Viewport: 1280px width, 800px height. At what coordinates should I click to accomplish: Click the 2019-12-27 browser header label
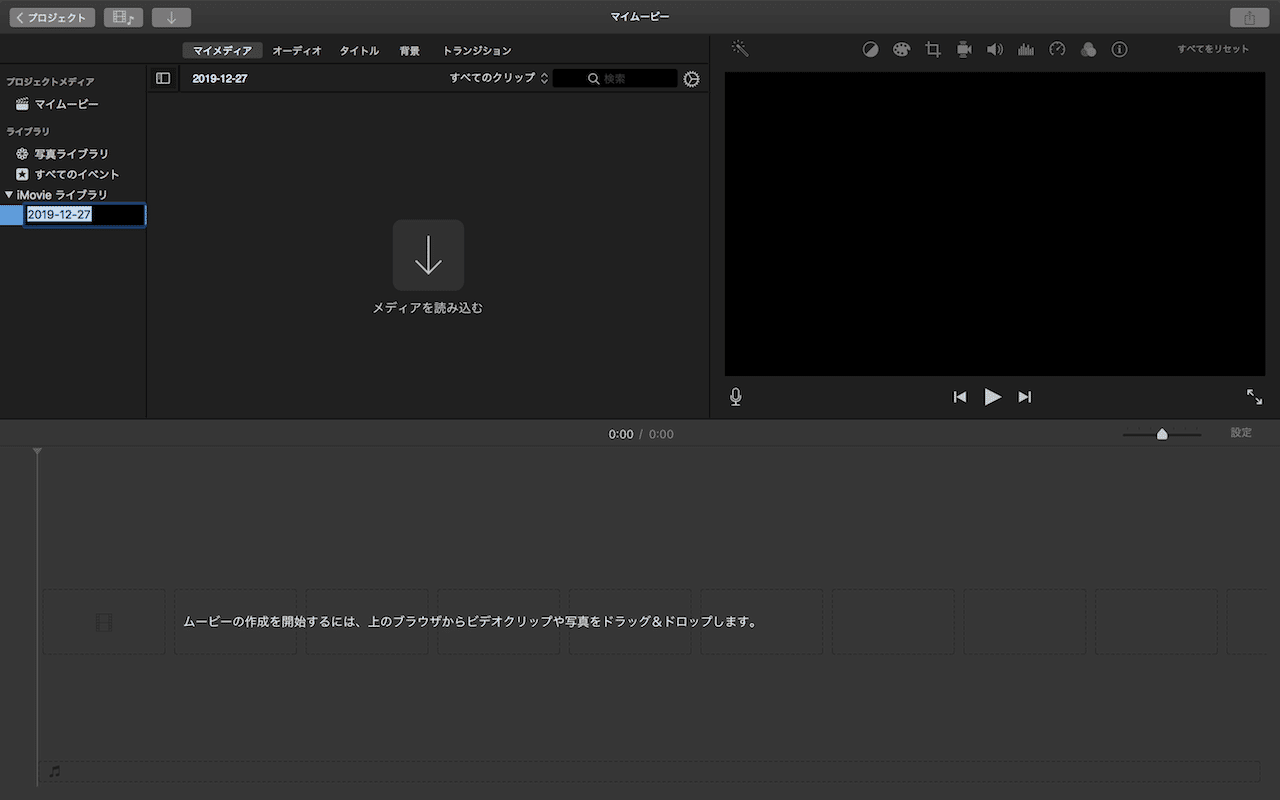(220, 79)
